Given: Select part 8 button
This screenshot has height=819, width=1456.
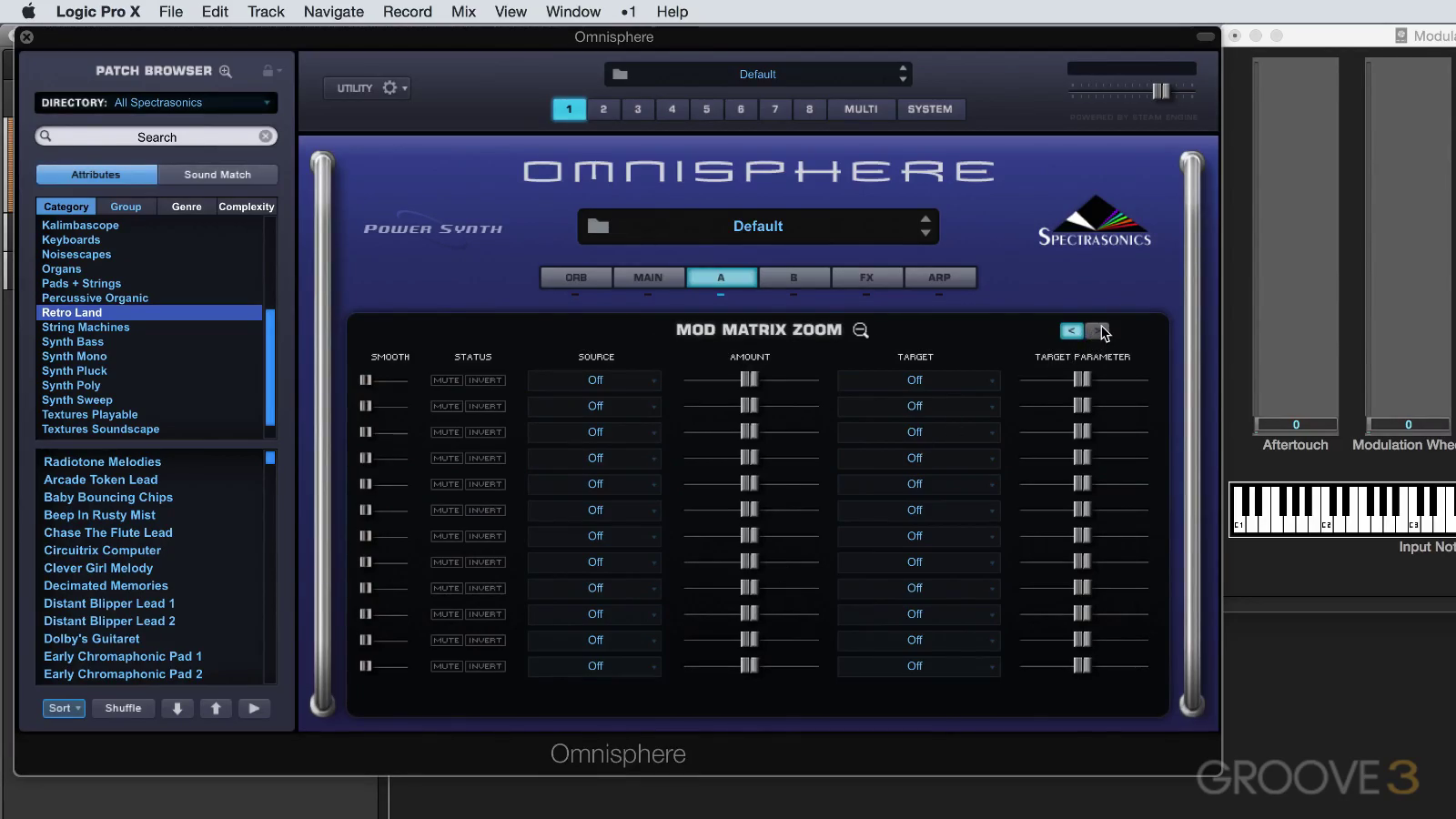Looking at the screenshot, I should tap(809, 109).
